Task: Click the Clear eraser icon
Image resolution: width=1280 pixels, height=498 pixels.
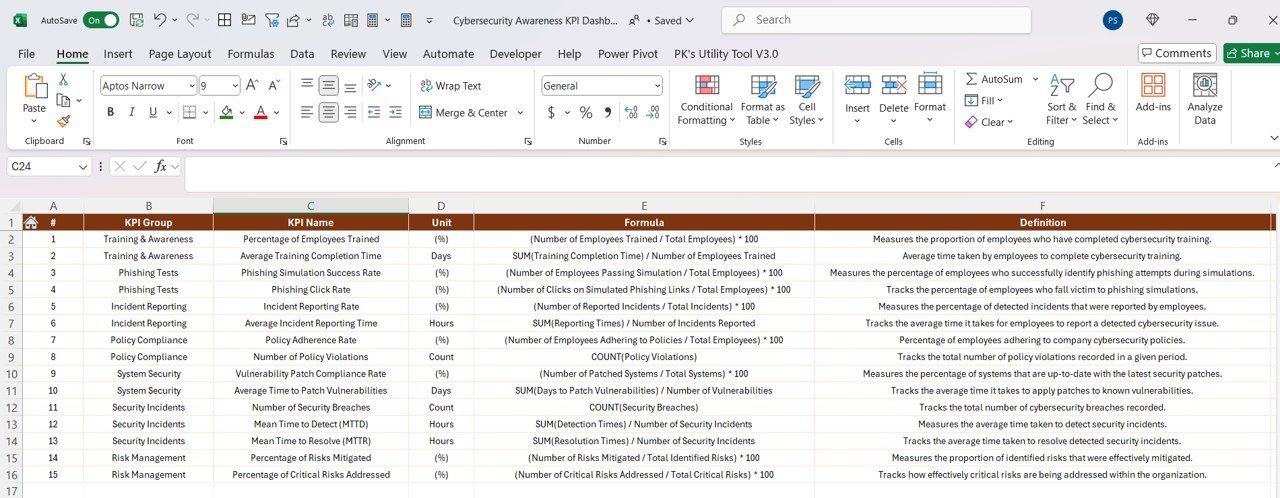Action: [x=971, y=122]
